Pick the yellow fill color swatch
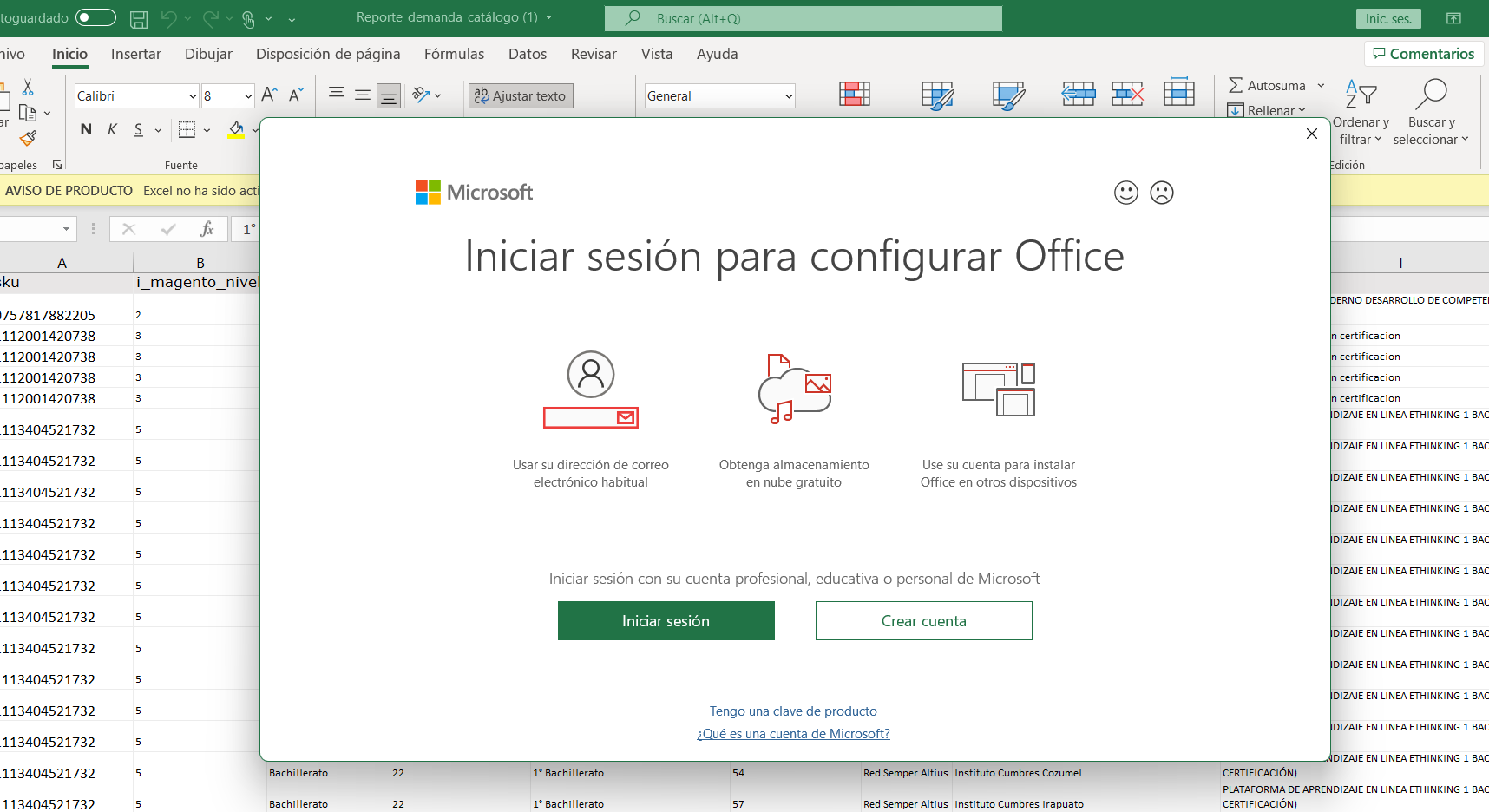The height and width of the screenshot is (812, 1489). pos(236,130)
